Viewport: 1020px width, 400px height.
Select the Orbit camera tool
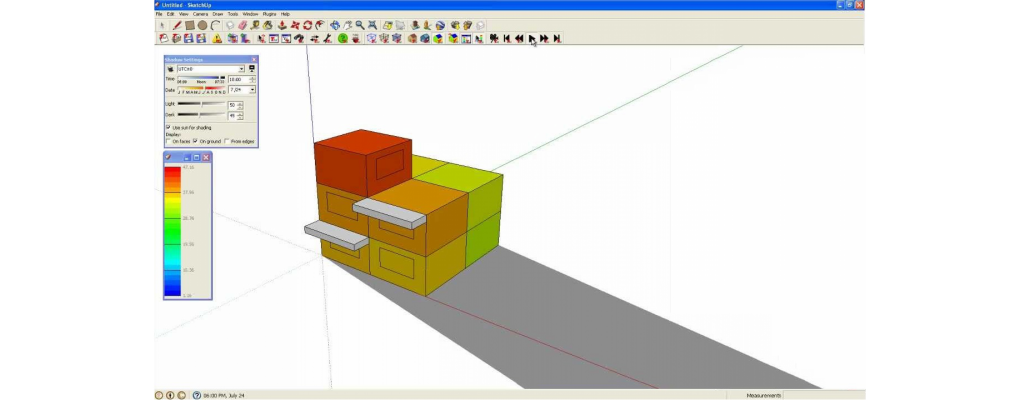(x=335, y=25)
